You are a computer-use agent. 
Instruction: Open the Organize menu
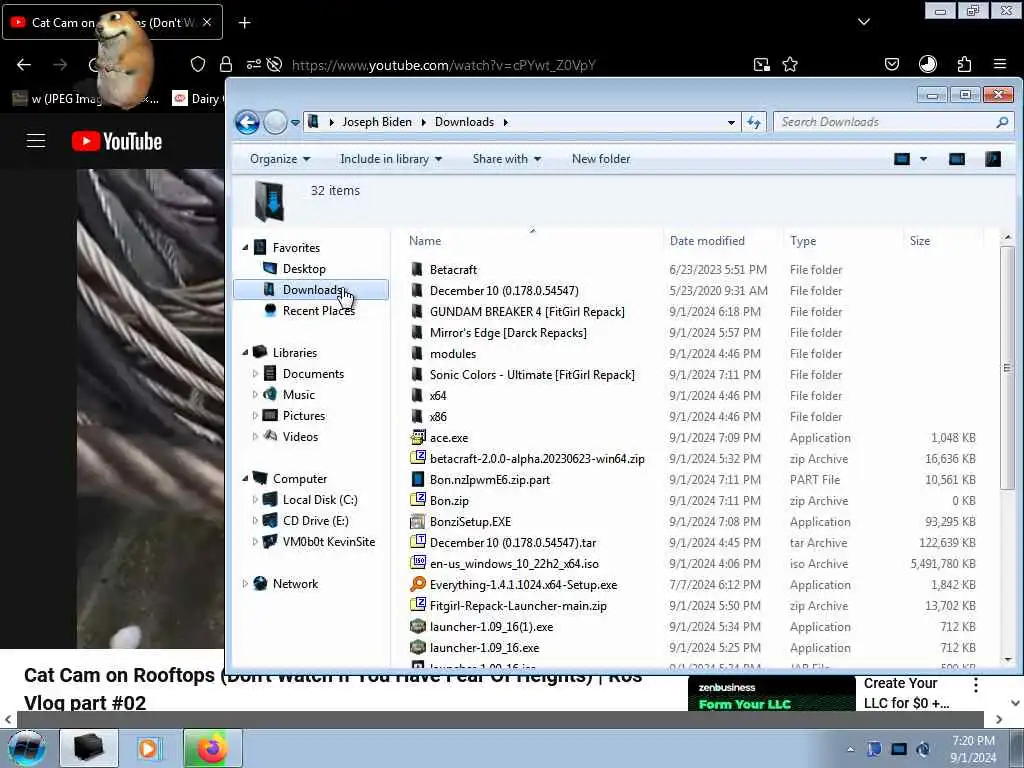click(x=280, y=159)
